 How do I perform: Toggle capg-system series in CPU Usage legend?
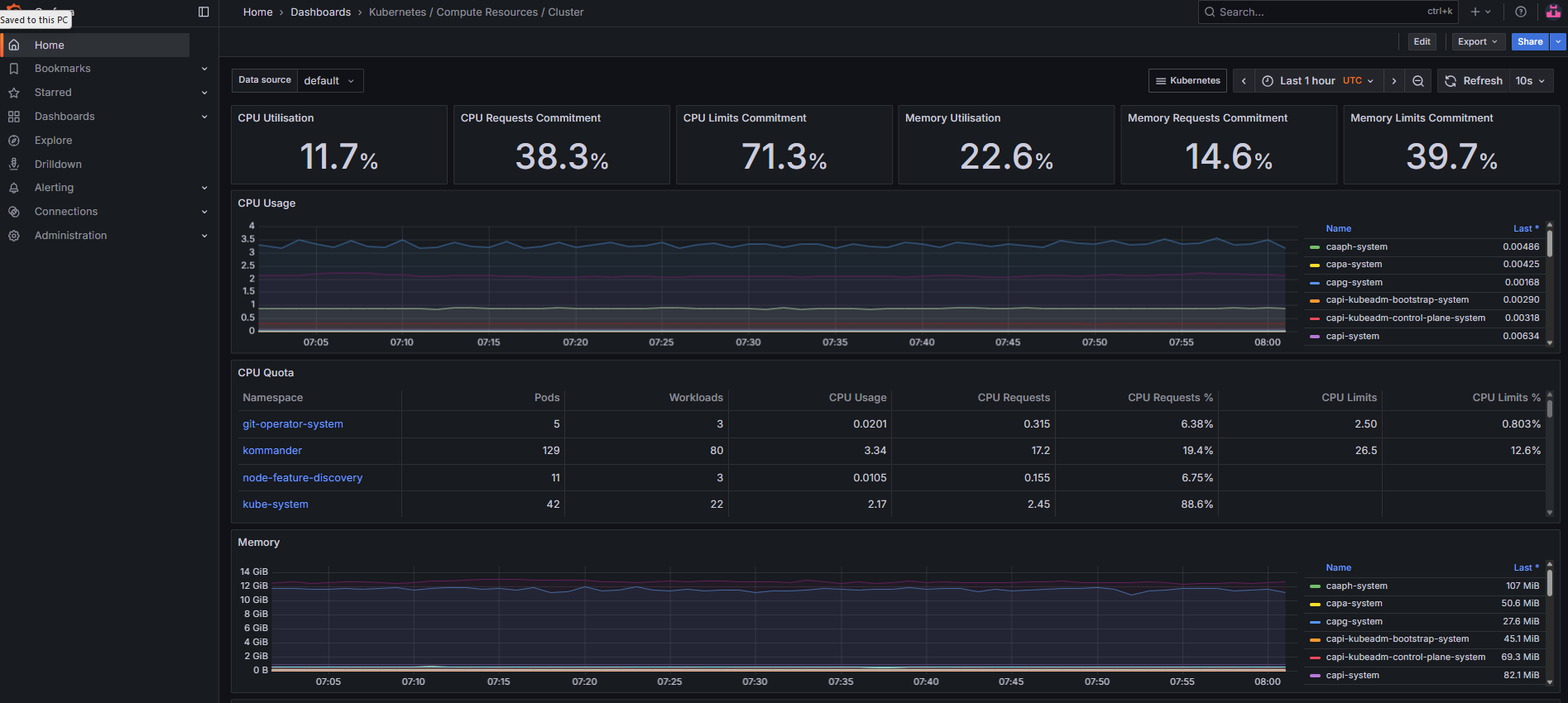click(x=1354, y=283)
